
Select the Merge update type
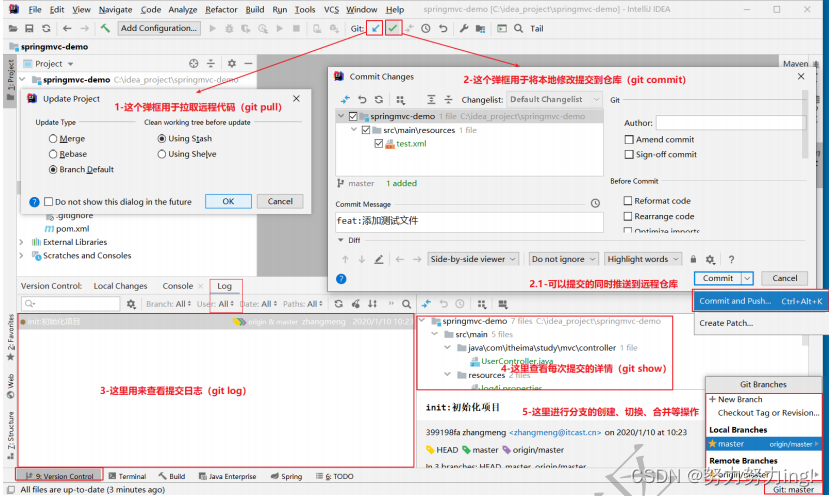click(x=53, y=139)
